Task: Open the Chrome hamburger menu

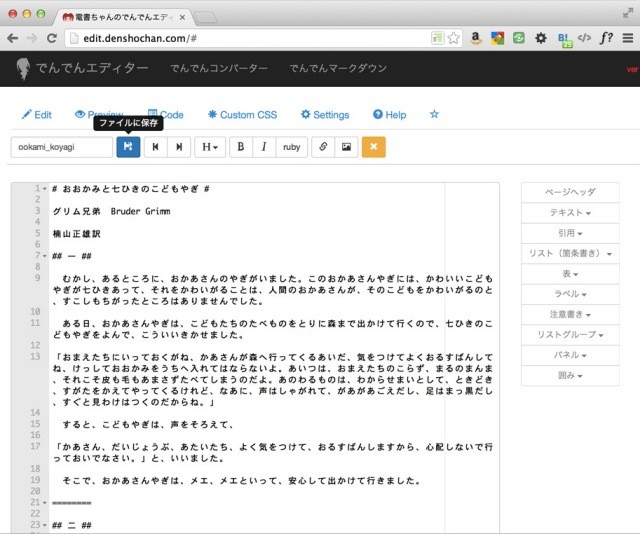Action: [x=628, y=38]
